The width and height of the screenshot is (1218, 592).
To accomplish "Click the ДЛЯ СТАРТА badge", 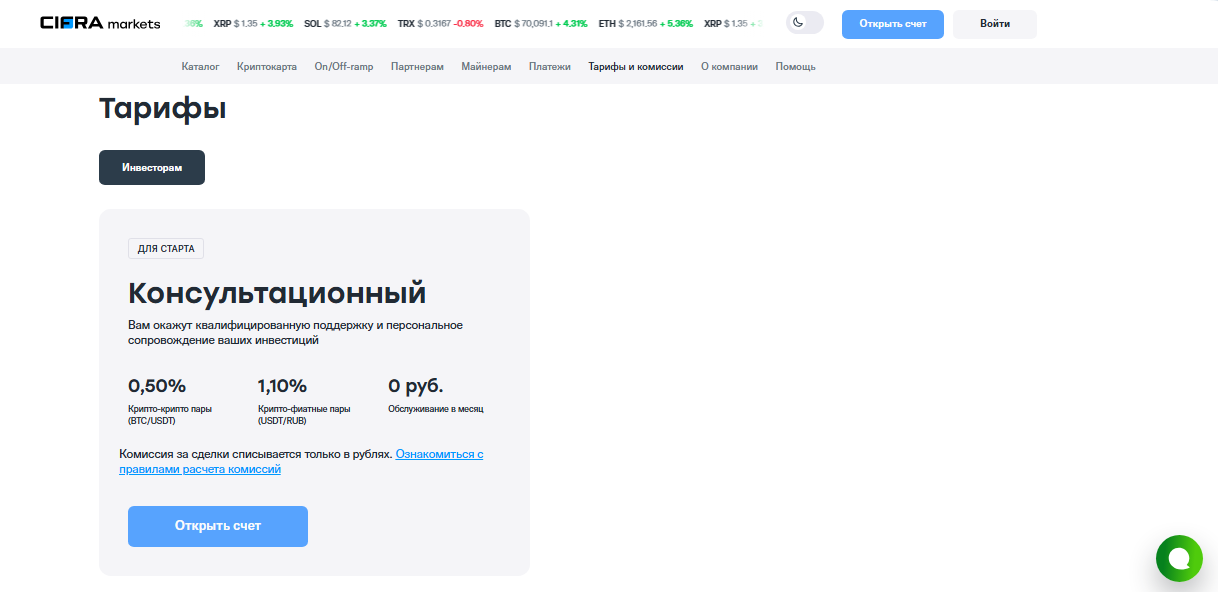I will (x=165, y=248).
